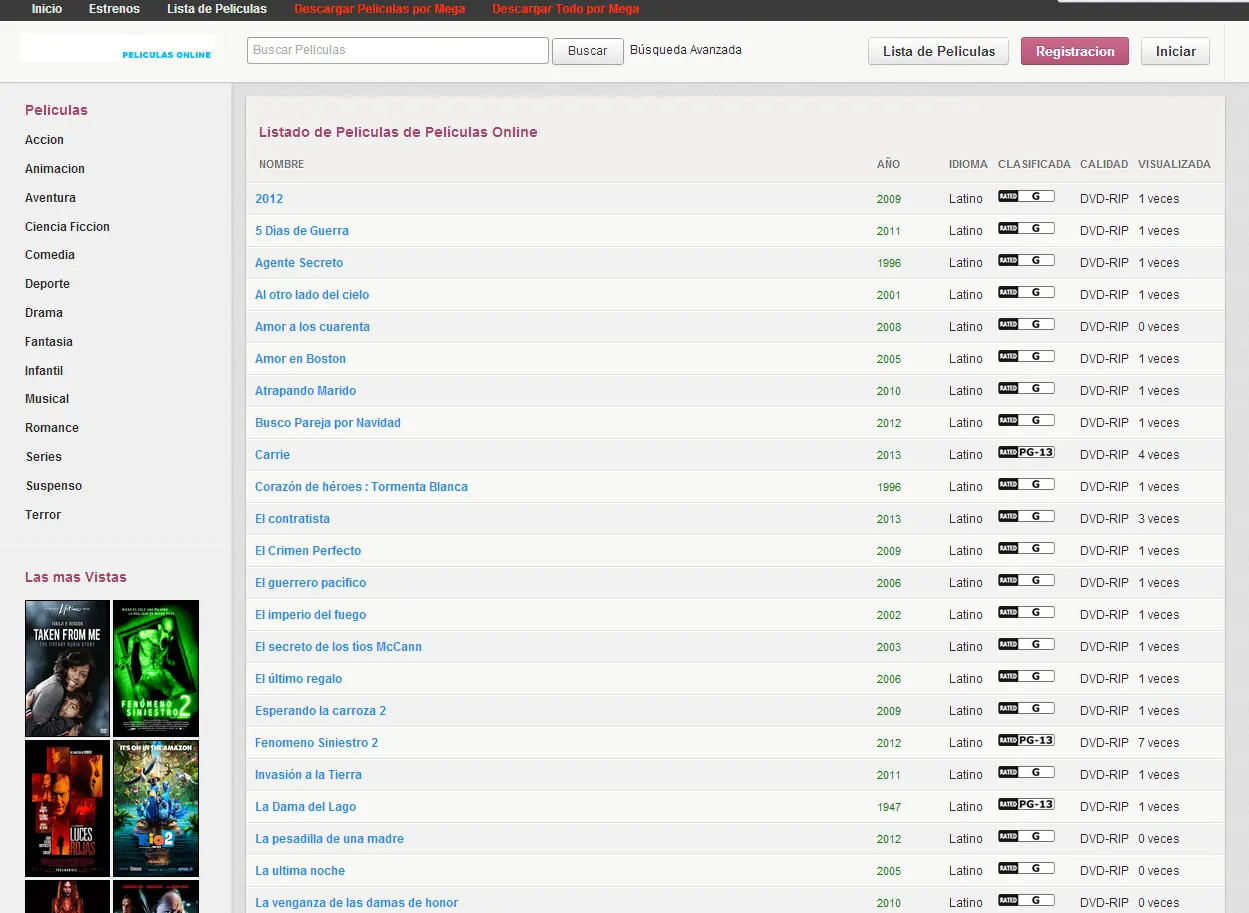Open the Inicio menu item
This screenshot has width=1249, height=913.
[47, 9]
